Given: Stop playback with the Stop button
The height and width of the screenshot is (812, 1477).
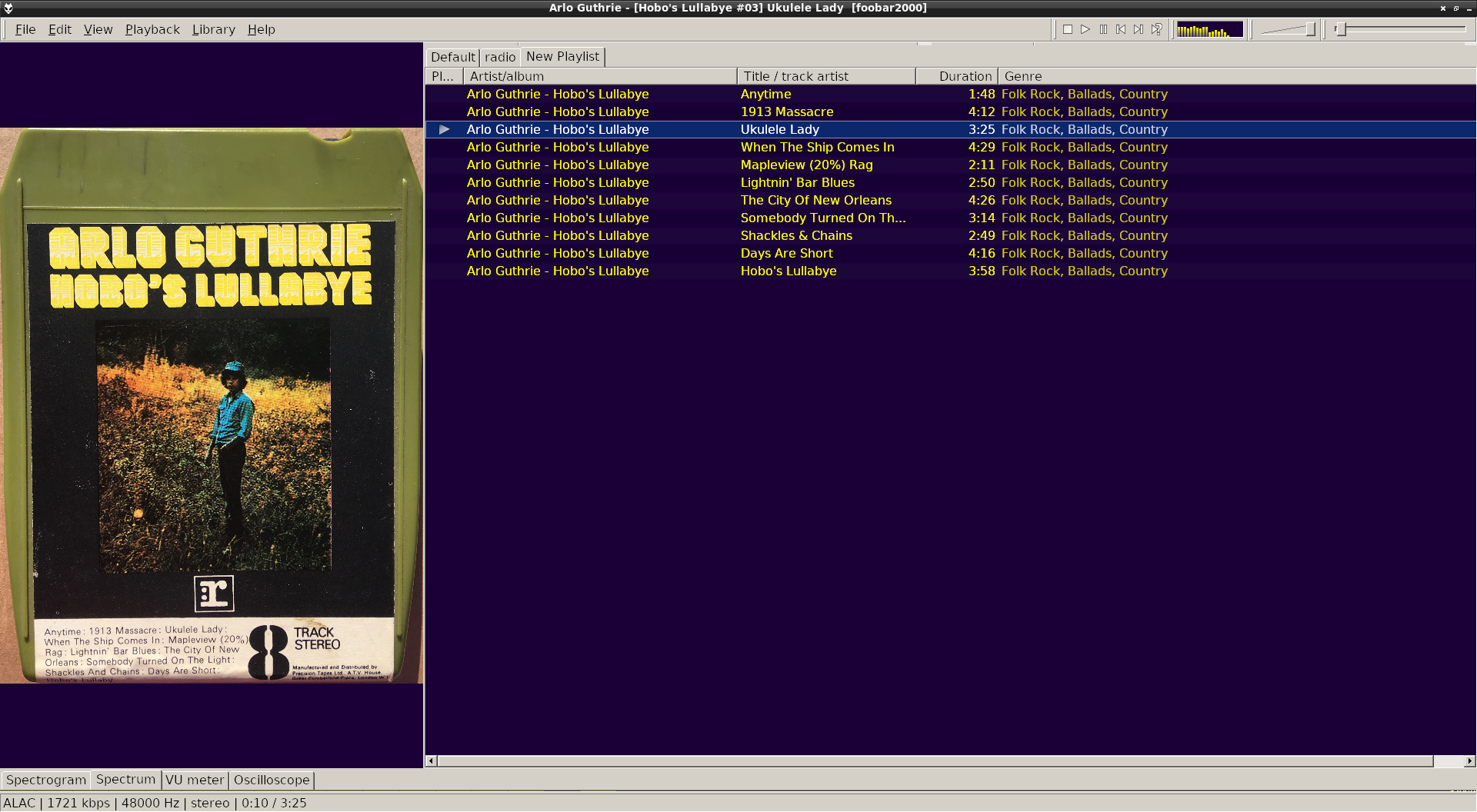Looking at the screenshot, I should pos(1068,30).
